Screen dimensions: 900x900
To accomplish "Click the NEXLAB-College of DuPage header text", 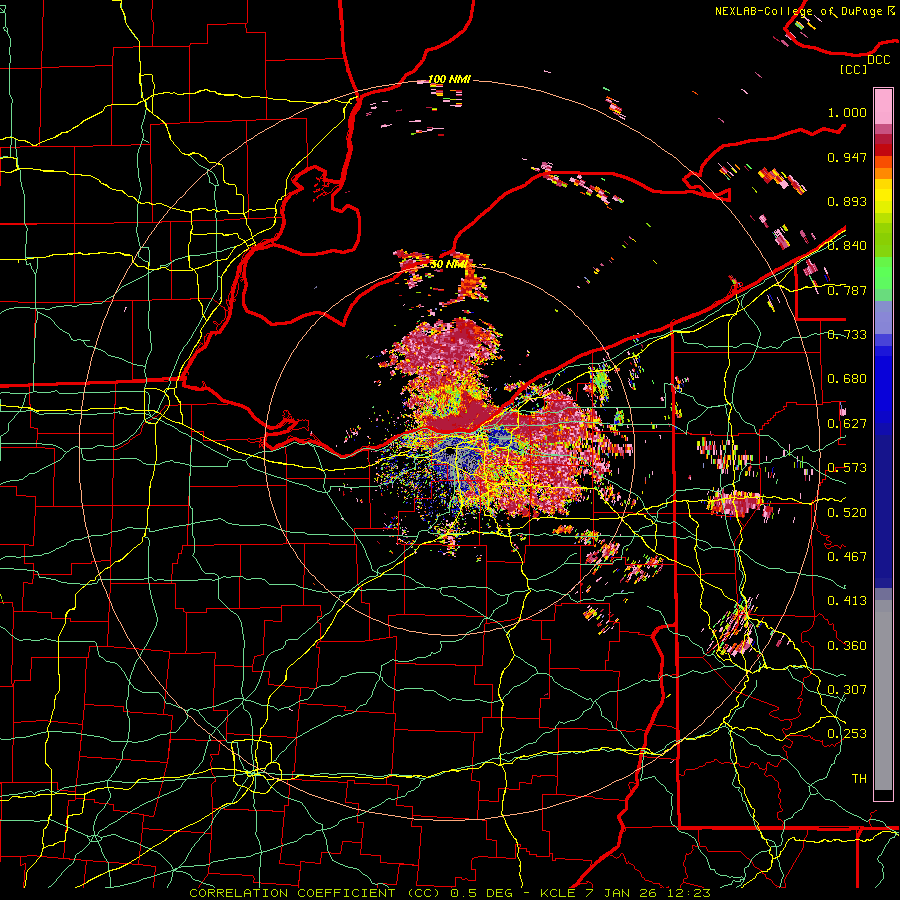I will [x=805, y=11].
